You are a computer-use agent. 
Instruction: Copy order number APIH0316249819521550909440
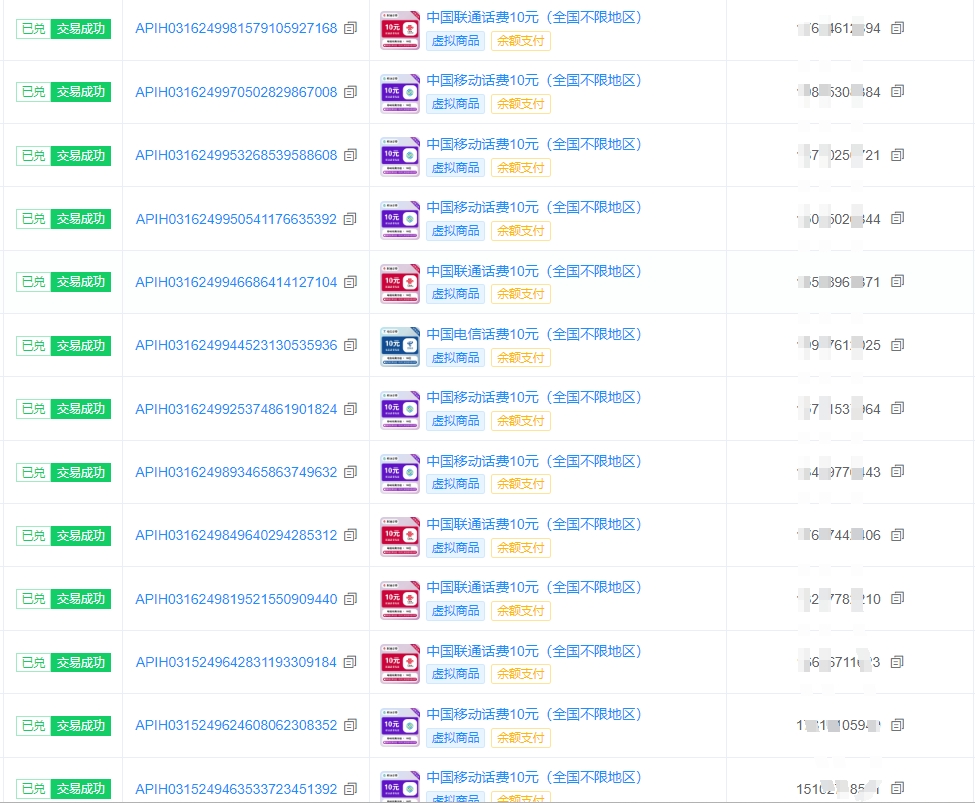pyautogui.click(x=351, y=599)
